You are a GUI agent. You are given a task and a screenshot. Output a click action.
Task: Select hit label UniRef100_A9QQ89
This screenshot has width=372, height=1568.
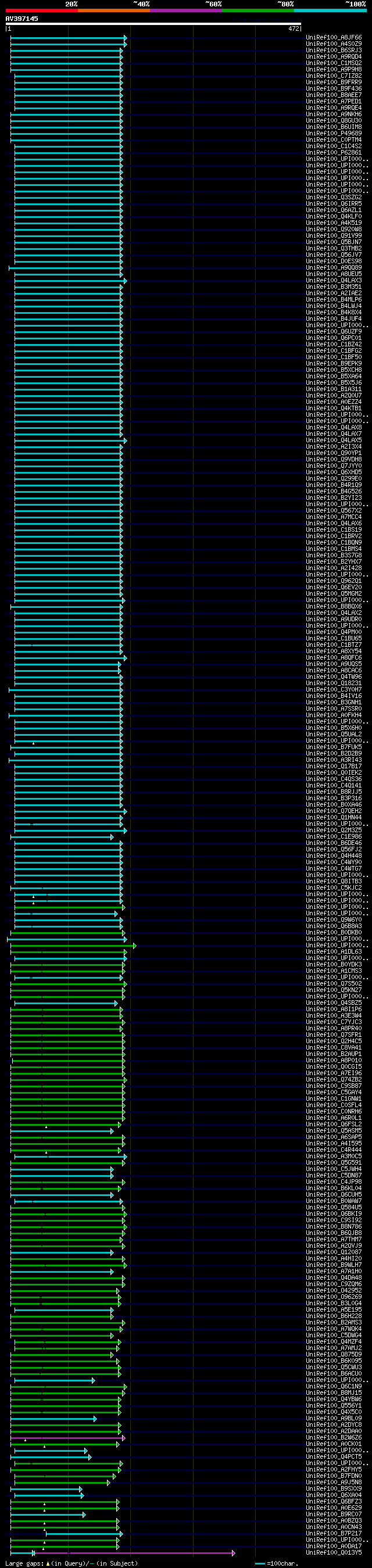tap(334, 268)
